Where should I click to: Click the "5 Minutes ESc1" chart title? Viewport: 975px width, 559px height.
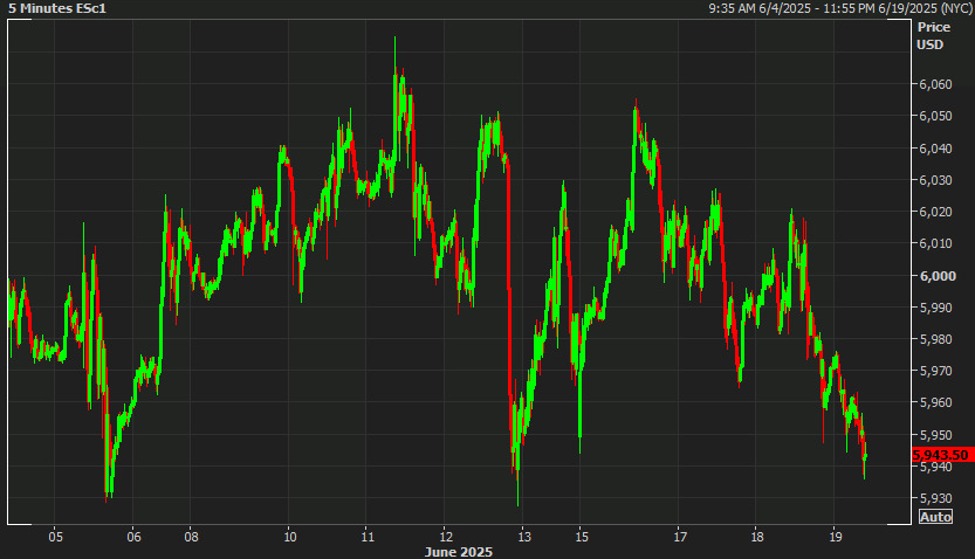click(57, 8)
